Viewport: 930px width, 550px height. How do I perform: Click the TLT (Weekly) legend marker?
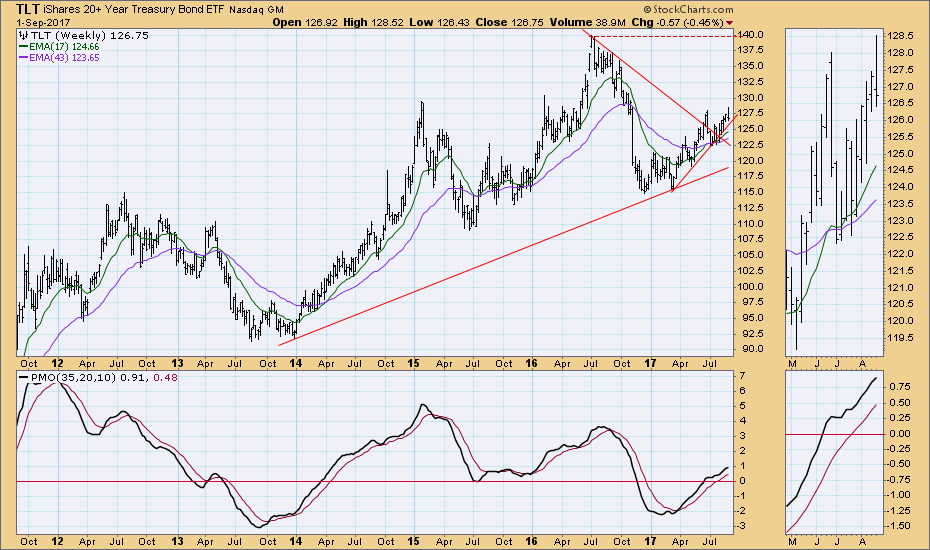pos(24,34)
